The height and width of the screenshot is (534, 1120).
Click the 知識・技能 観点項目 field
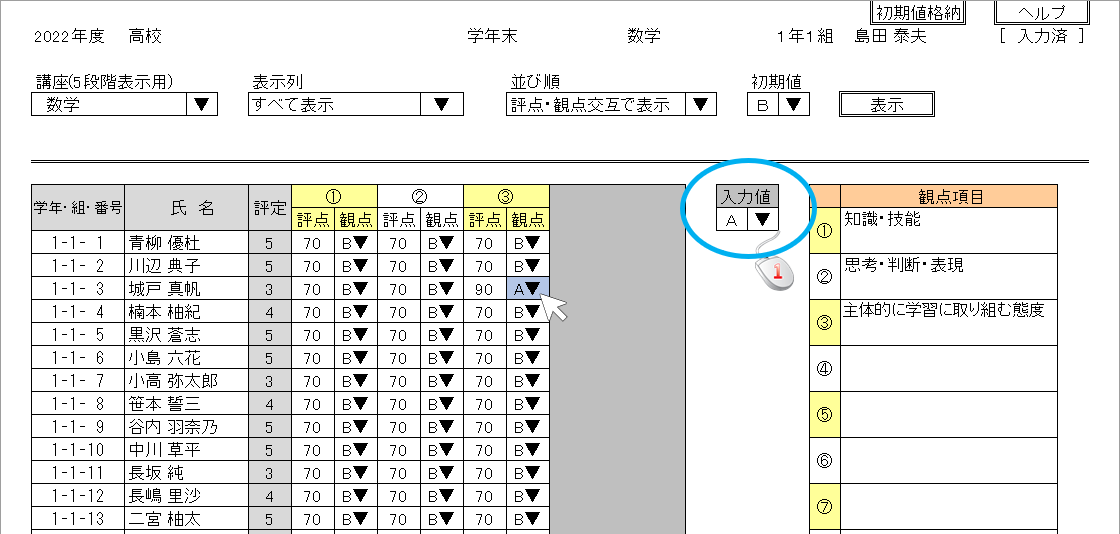pyautogui.click(x=947, y=231)
